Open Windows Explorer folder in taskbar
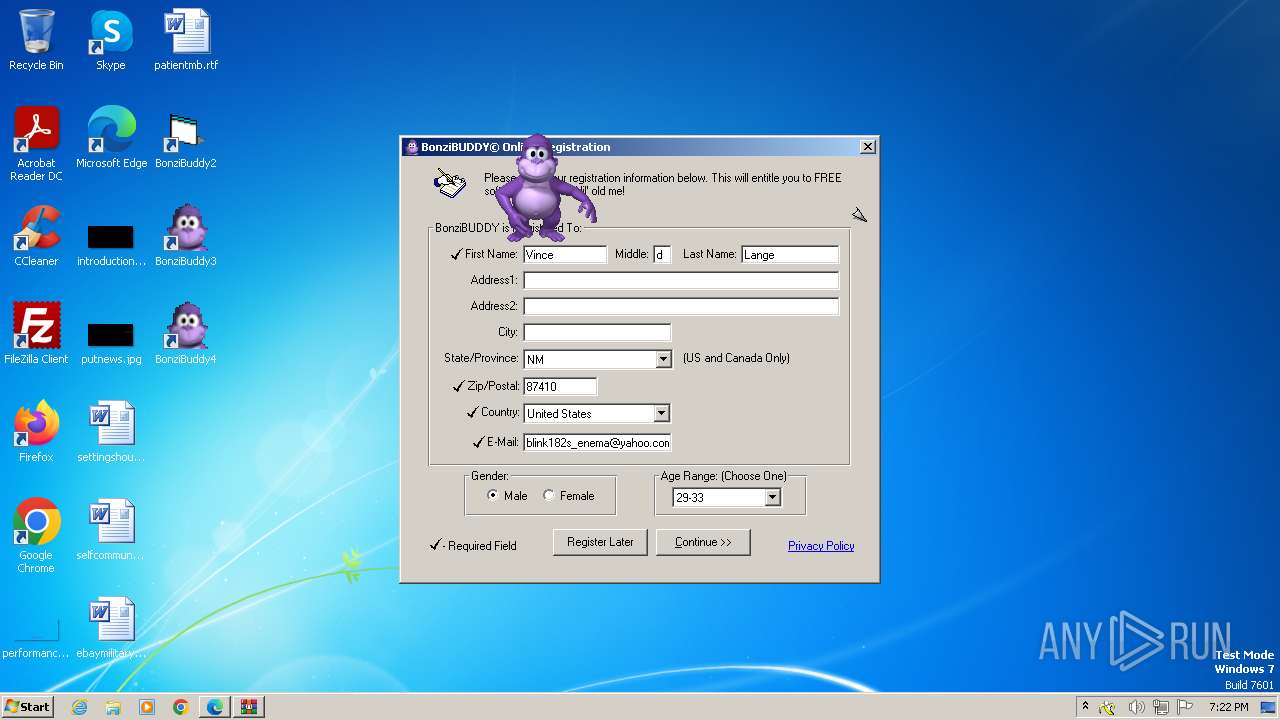 pos(113,707)
